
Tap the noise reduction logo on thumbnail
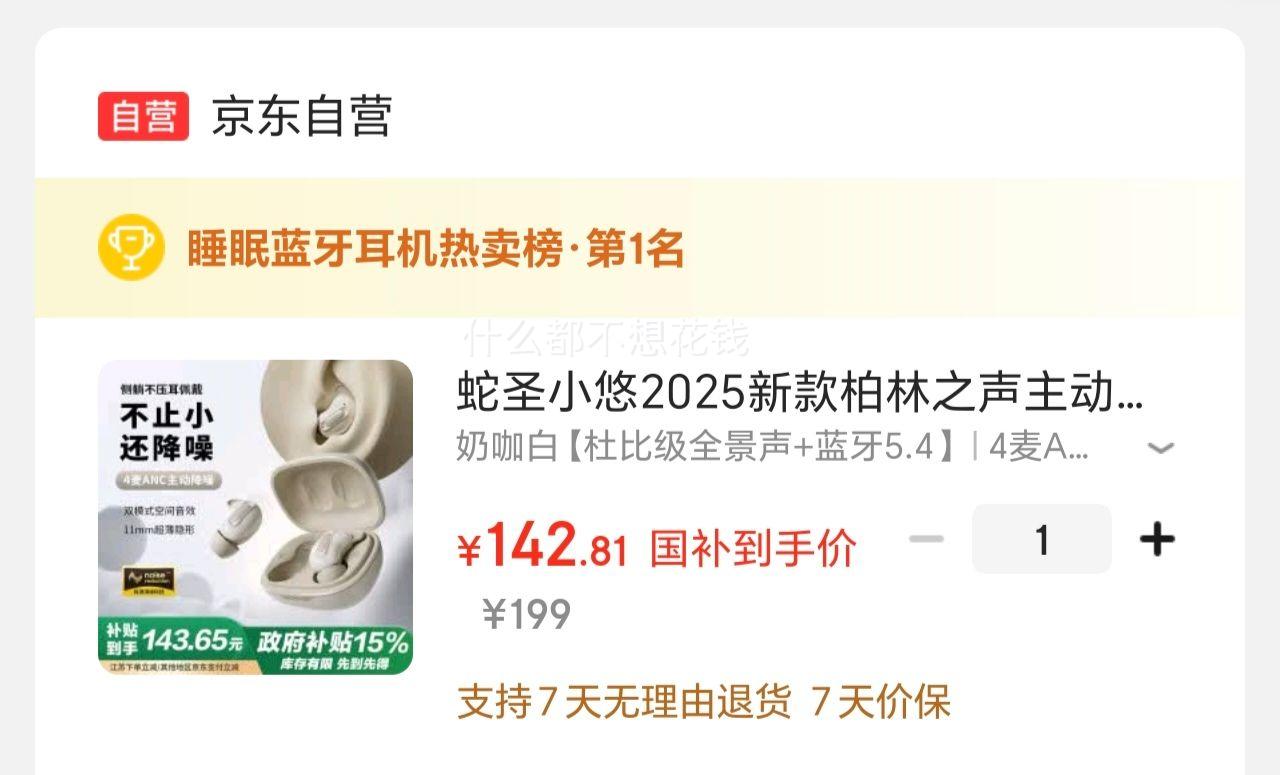click(x=150, y=583)
